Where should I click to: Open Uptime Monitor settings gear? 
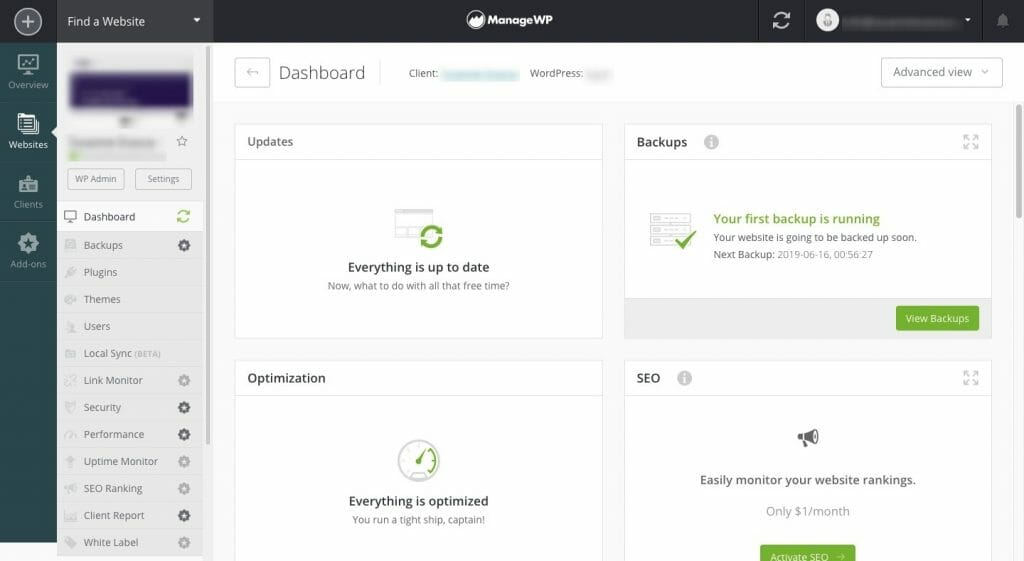(184, 461)
